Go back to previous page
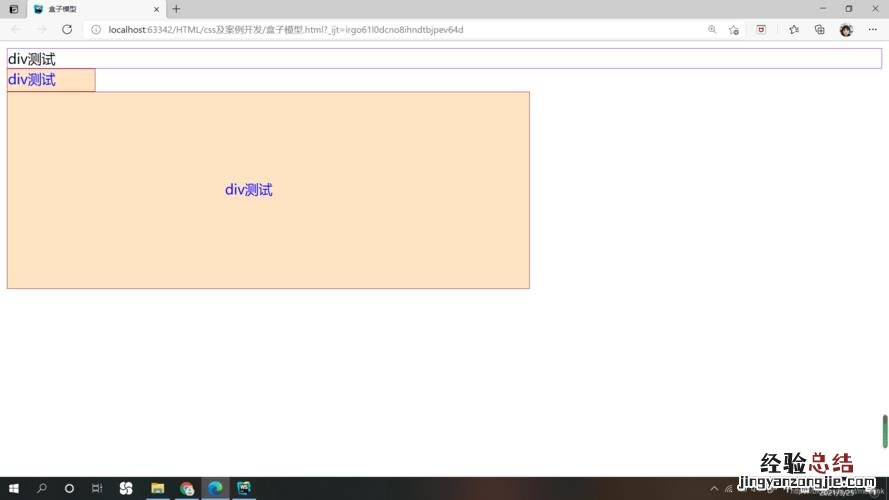The width and height of the screenshot is (889, 500). pos(16,29)
